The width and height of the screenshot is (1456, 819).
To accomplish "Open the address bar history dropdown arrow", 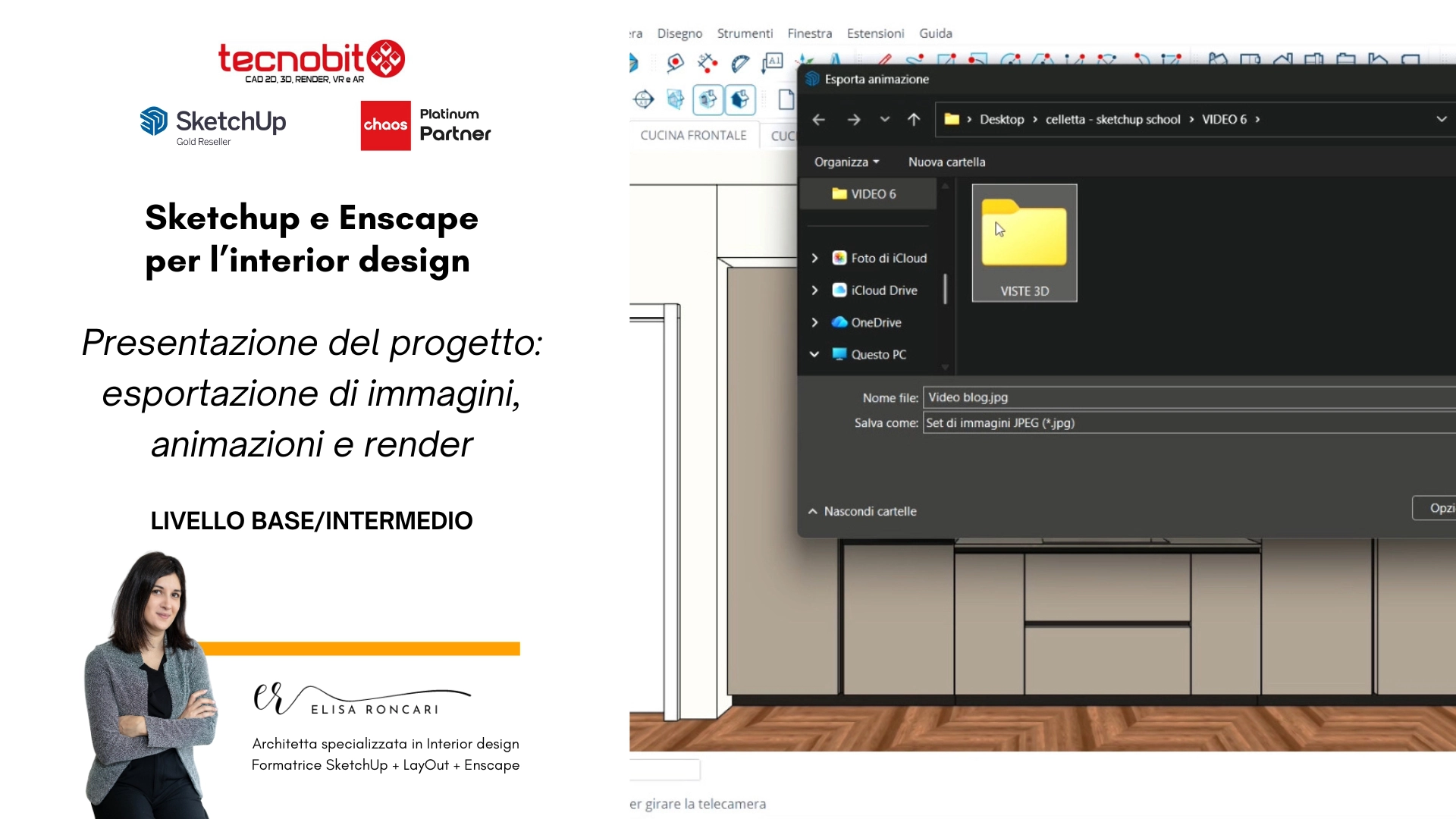I will [1442, 119].
